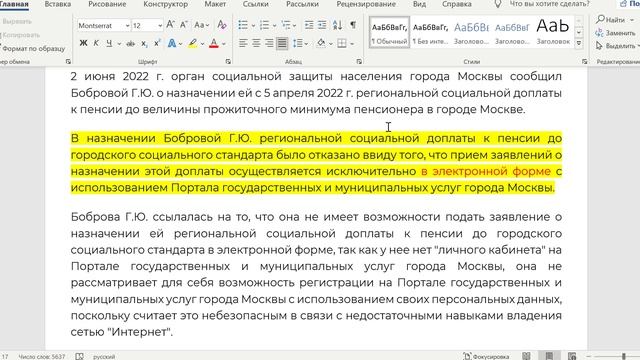Open the Вставка ribbon tab

tap(58, 4)
